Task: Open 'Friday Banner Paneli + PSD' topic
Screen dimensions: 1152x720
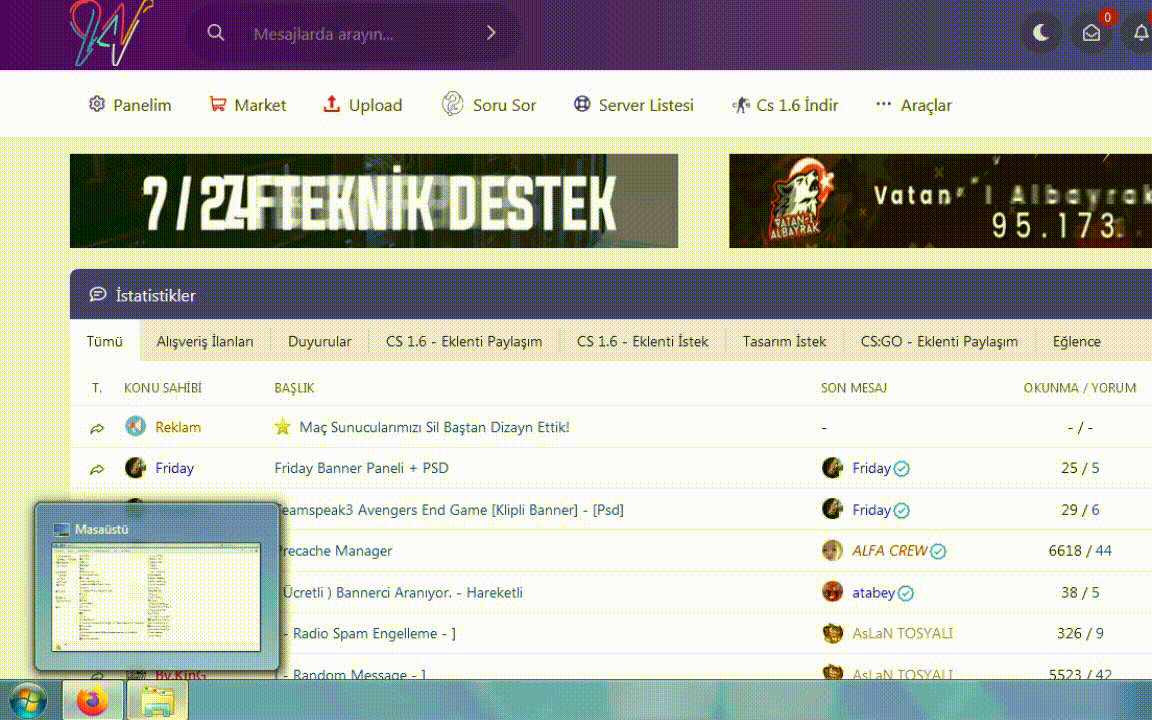Action: tap(361, 468)
